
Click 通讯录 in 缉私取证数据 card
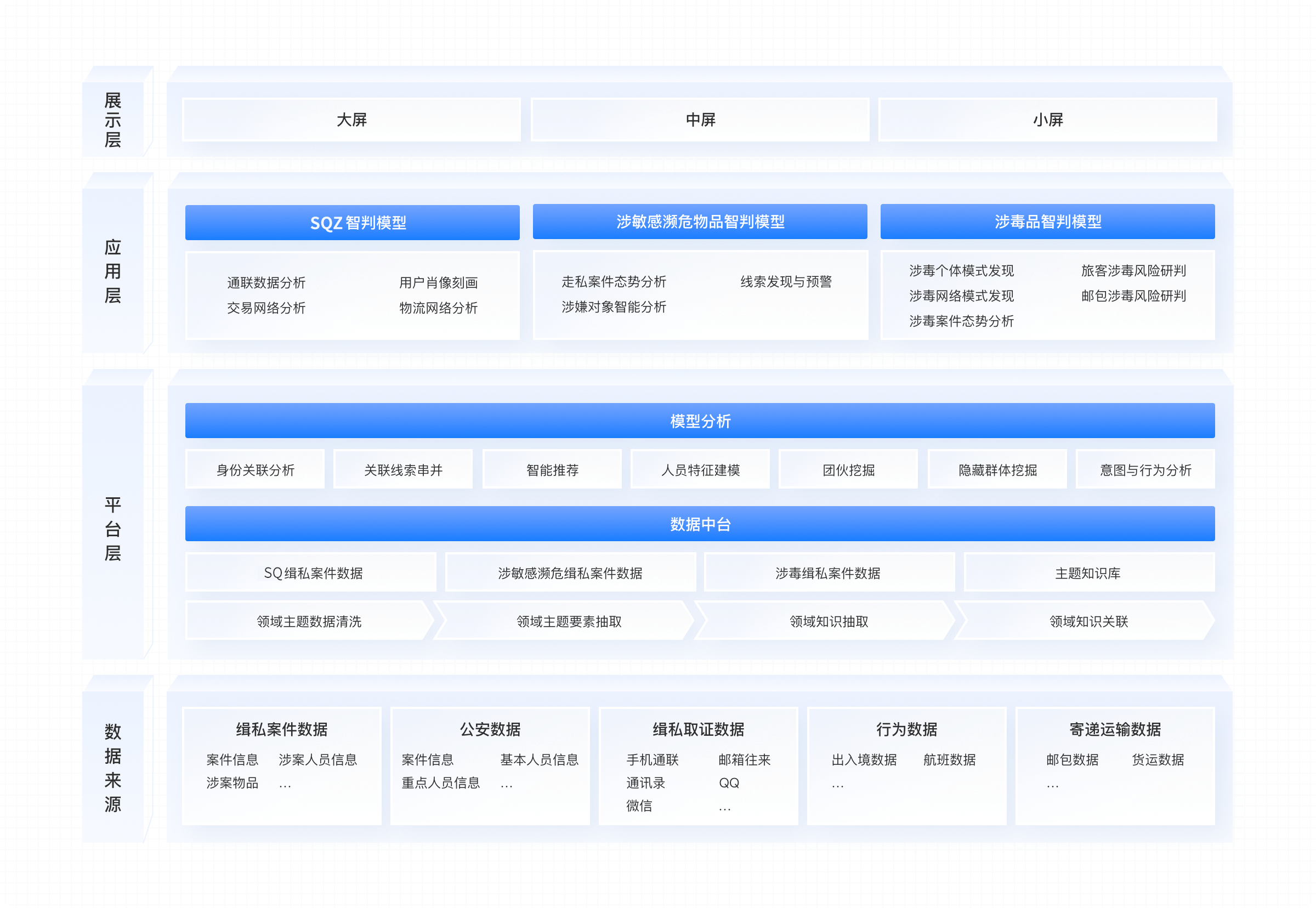(x=645, y=783)
